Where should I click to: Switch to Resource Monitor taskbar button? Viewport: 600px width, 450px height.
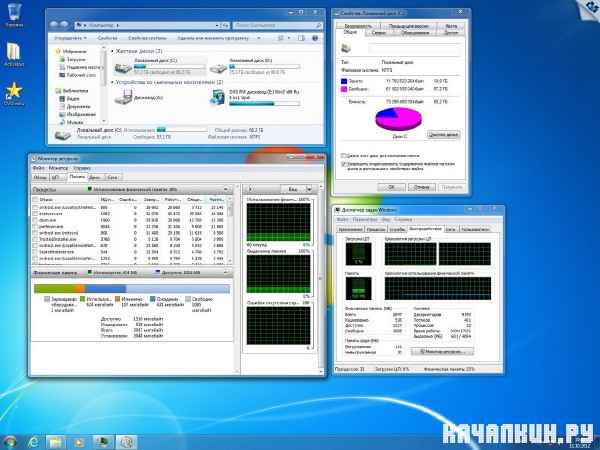126,442
